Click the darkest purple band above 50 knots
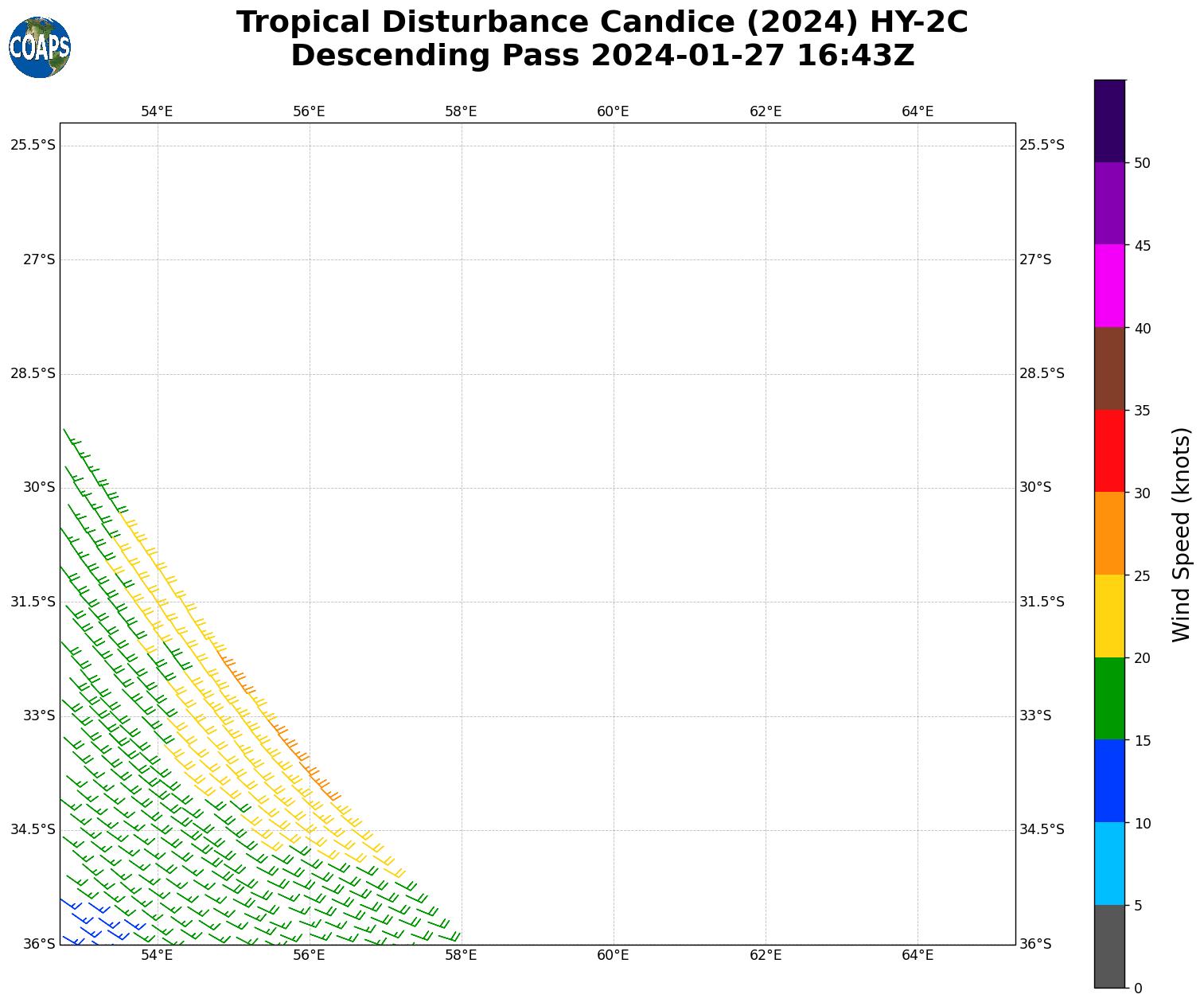1204x1006 pixels. coord(1109,121)
